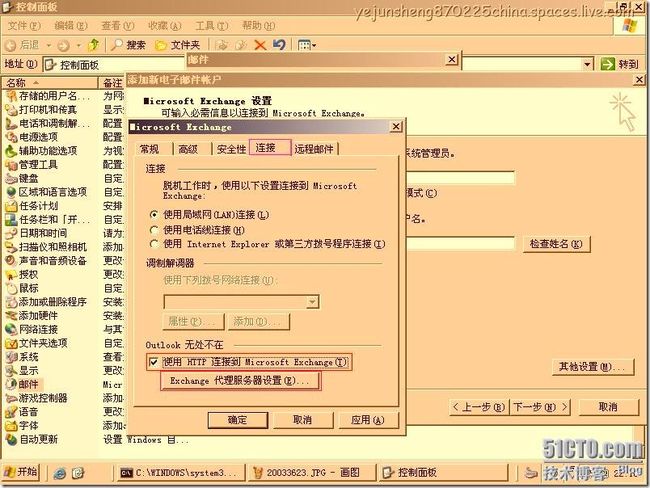Select 电源选项 icon
Image resolution: width=650 pixels, height=488 pixels.
click(11, 137)
